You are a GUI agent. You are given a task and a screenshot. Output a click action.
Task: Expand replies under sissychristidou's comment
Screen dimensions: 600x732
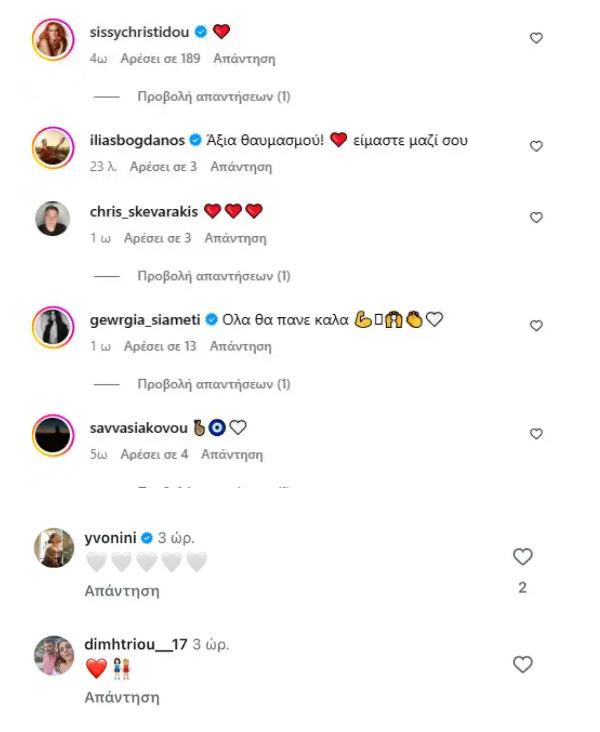point(213,97)
